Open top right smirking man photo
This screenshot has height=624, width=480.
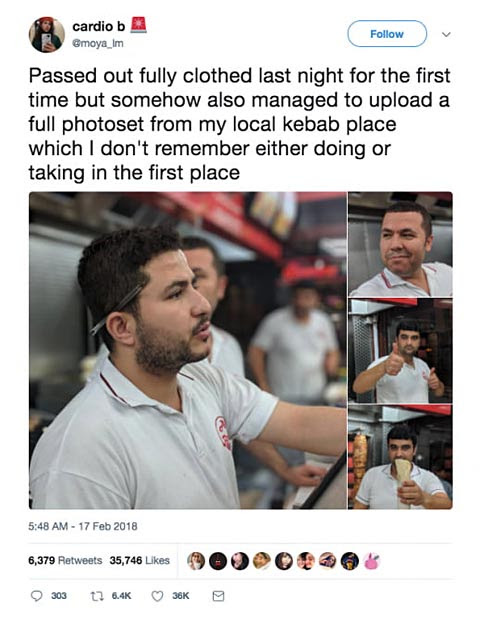[400, 244]
